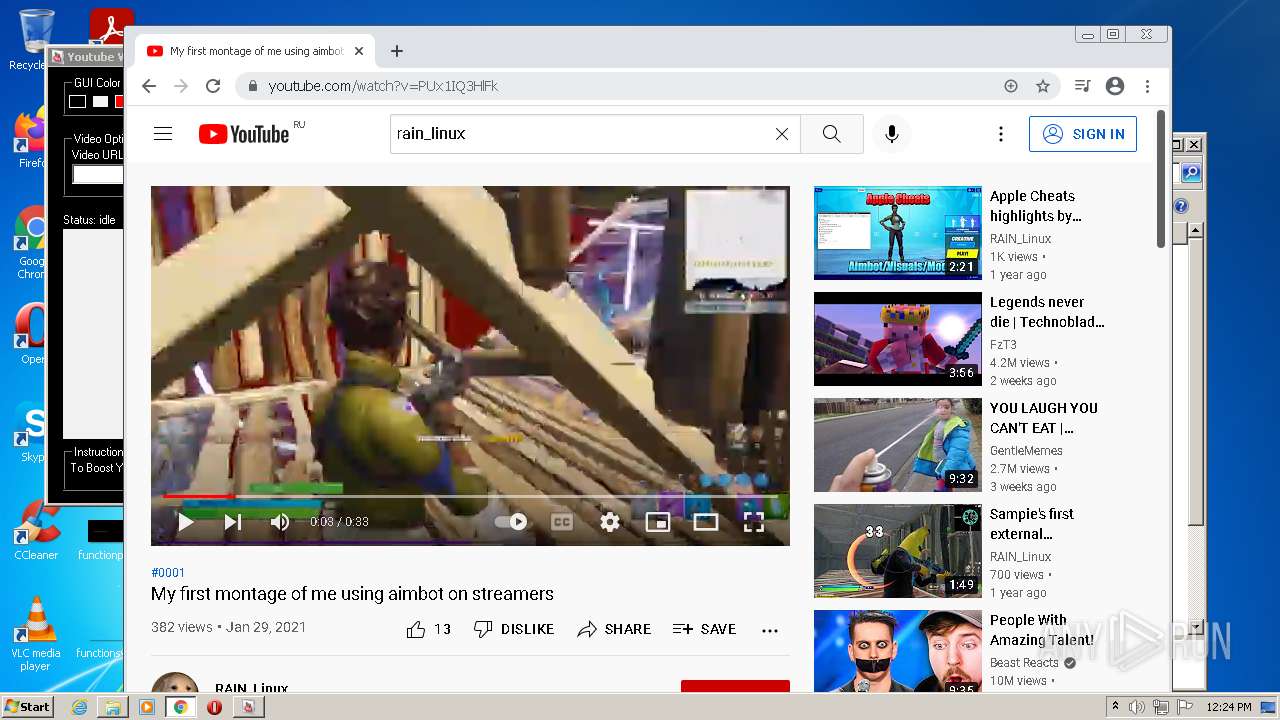Seek using the red video progress bar
1280x720 pixels.
470,496
